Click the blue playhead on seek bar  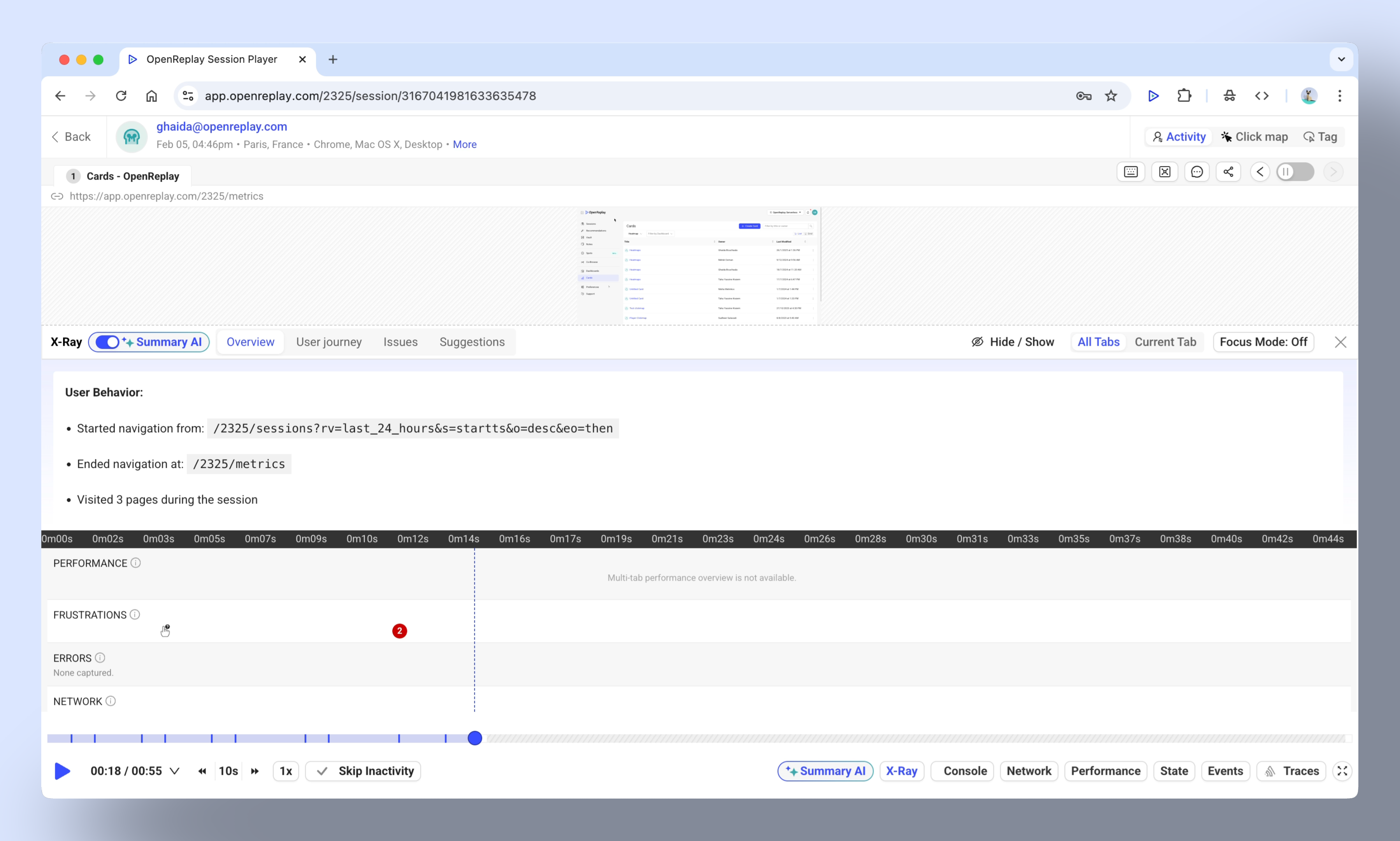pyautogui.click(x=474, y=738)
